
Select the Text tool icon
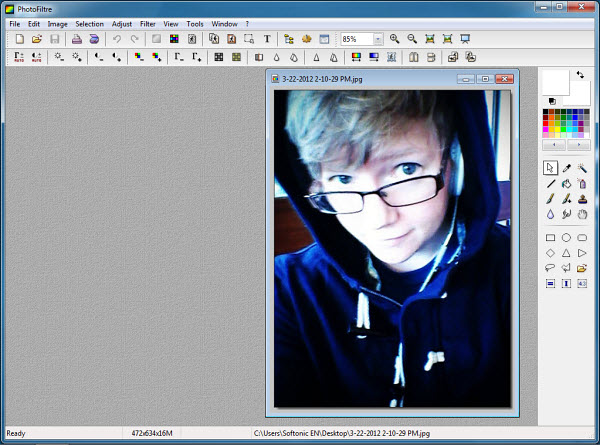tap(267, 39)
